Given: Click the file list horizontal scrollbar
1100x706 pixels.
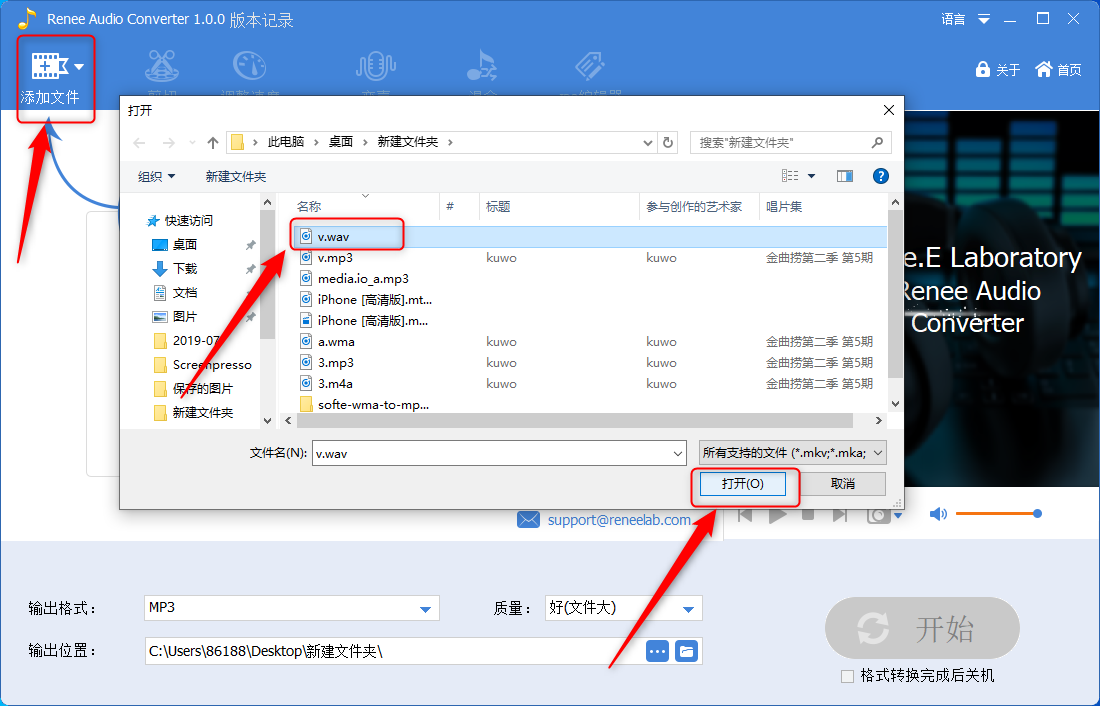Looking at the screenshot, I should (575, 420).
